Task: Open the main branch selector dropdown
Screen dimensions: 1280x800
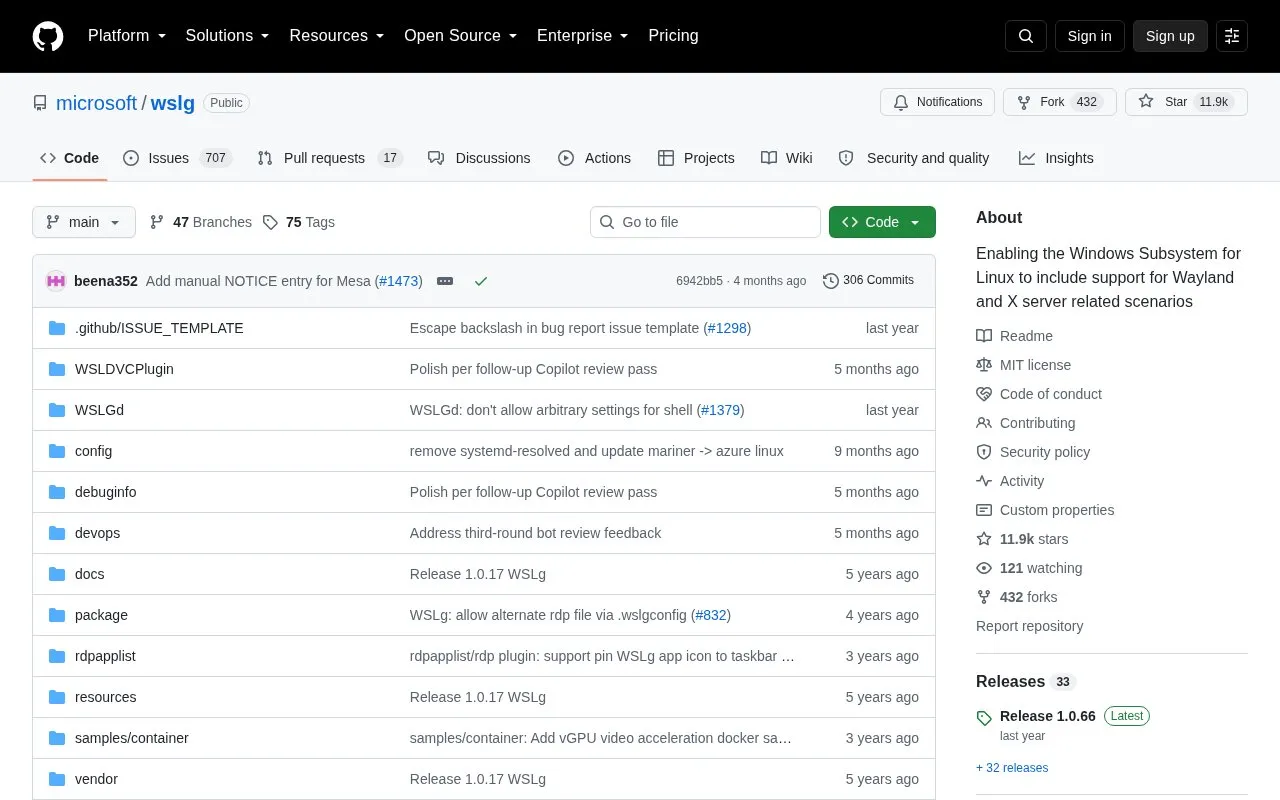Action: pos(84,222)
